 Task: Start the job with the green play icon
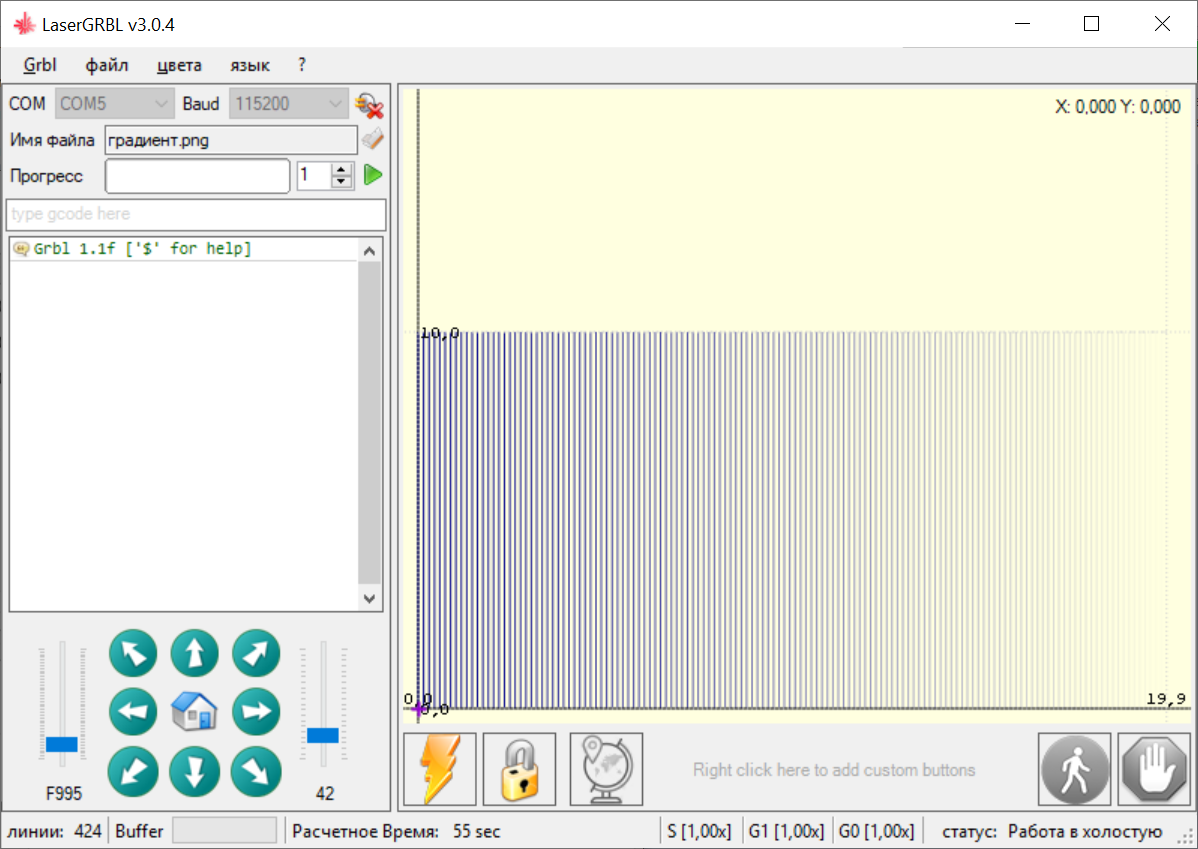tap(373, 174)
